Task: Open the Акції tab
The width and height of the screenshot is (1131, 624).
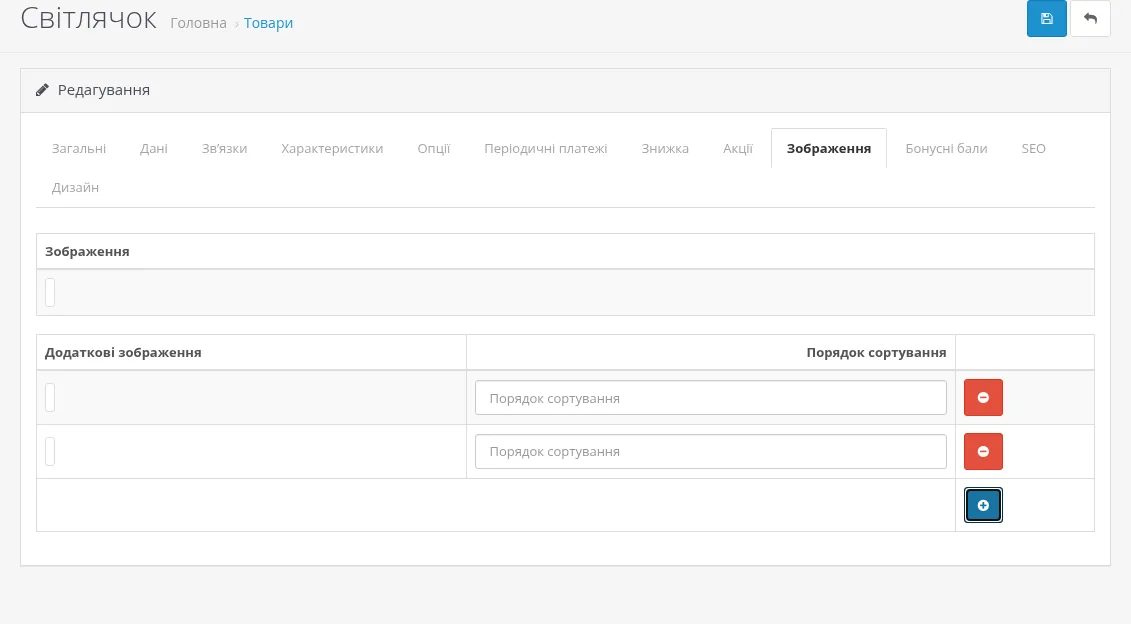Action: pos(738,149)
